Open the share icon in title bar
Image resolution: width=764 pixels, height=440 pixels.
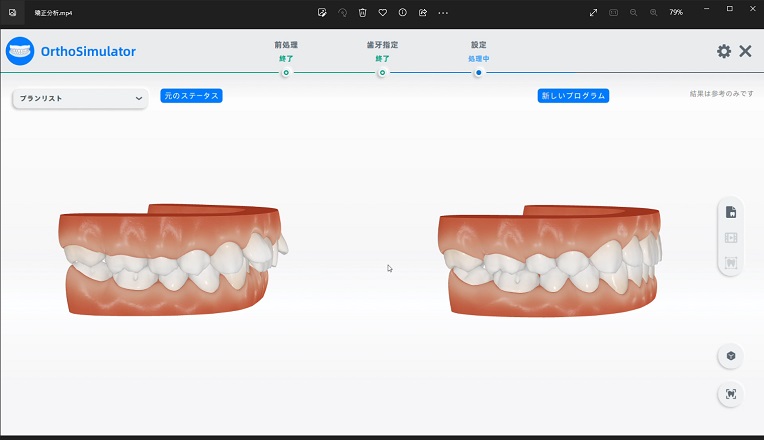point(422,12)
